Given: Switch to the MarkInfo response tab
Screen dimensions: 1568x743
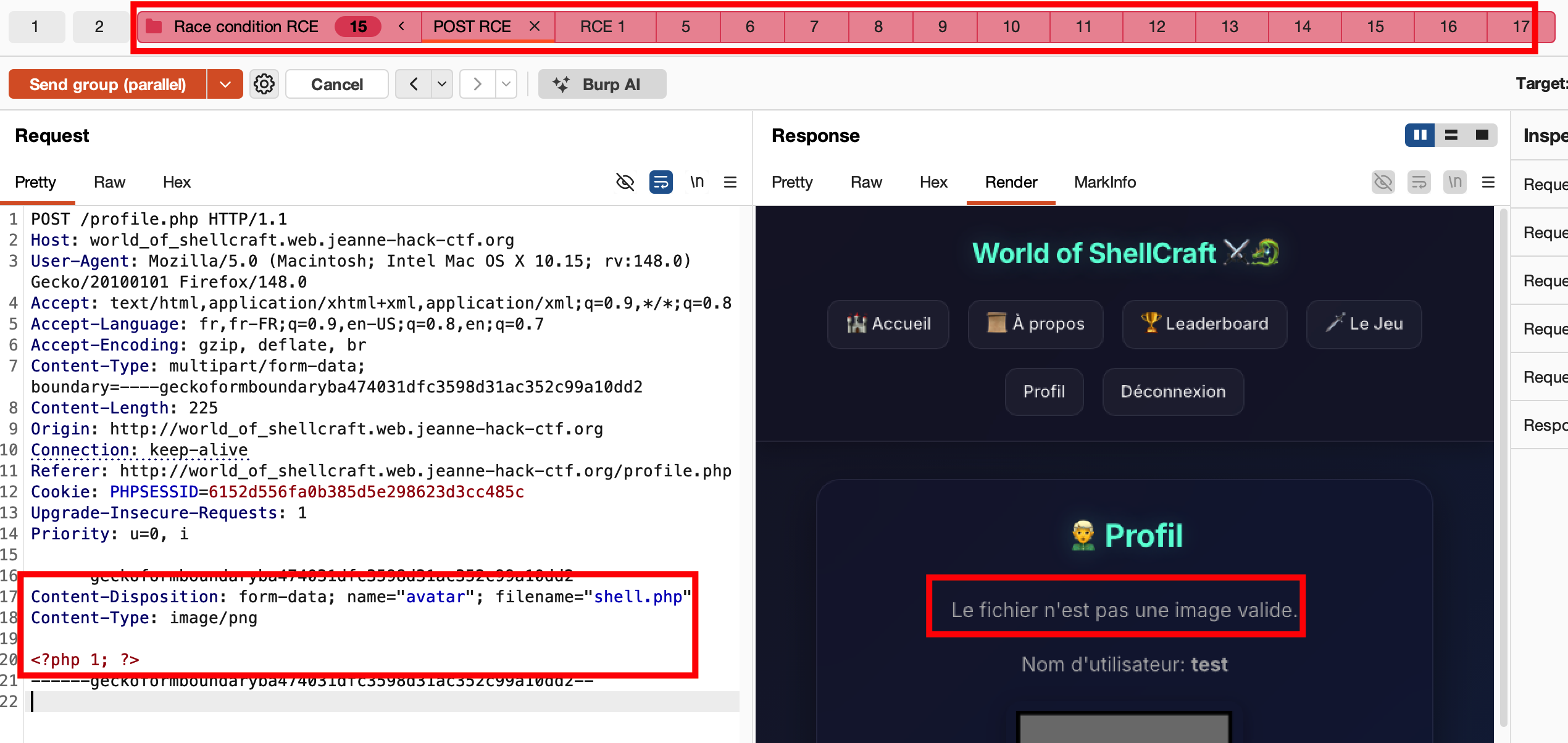Looking at the screenshot, I should 1105,182.
